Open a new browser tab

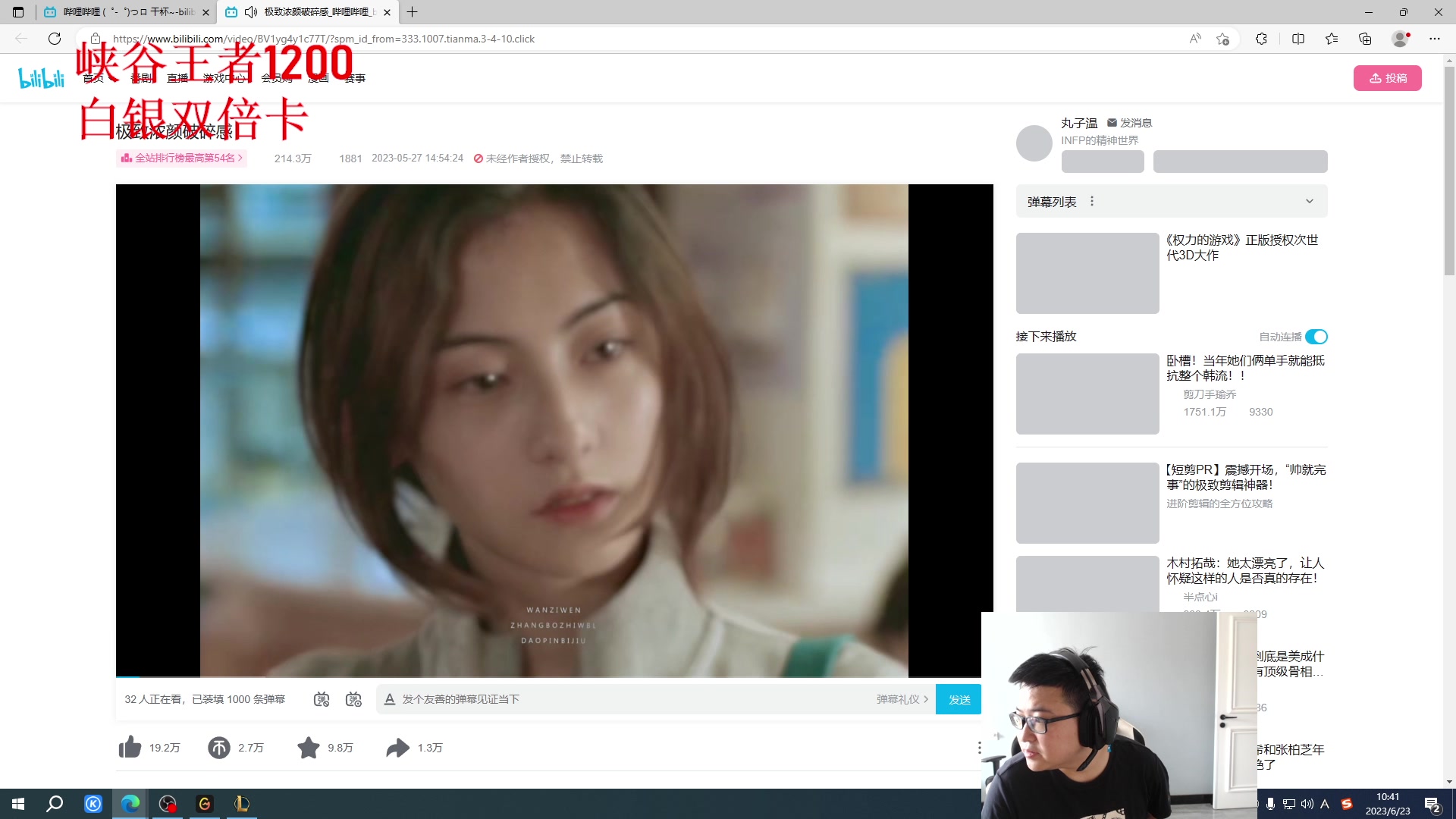[x=413, y=12]
